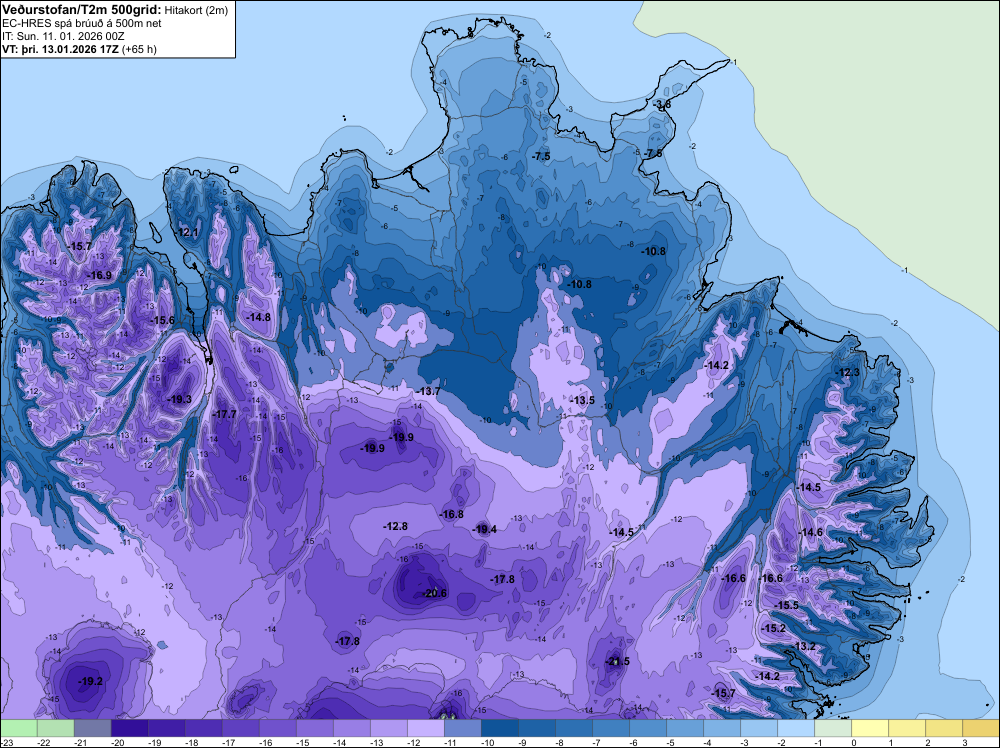
Task: Click the -3.8 temperature value
Action: tap(662, 104)
